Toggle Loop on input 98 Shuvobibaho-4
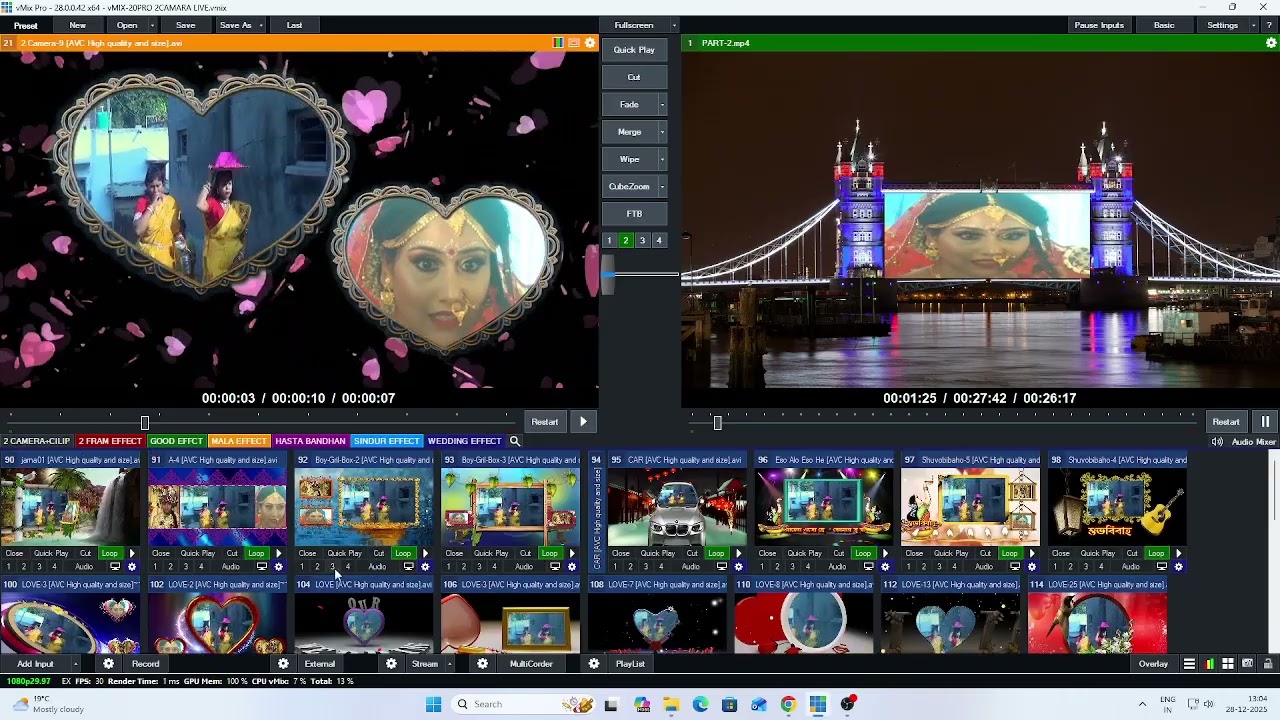1280x720 pixels. 1156,553
